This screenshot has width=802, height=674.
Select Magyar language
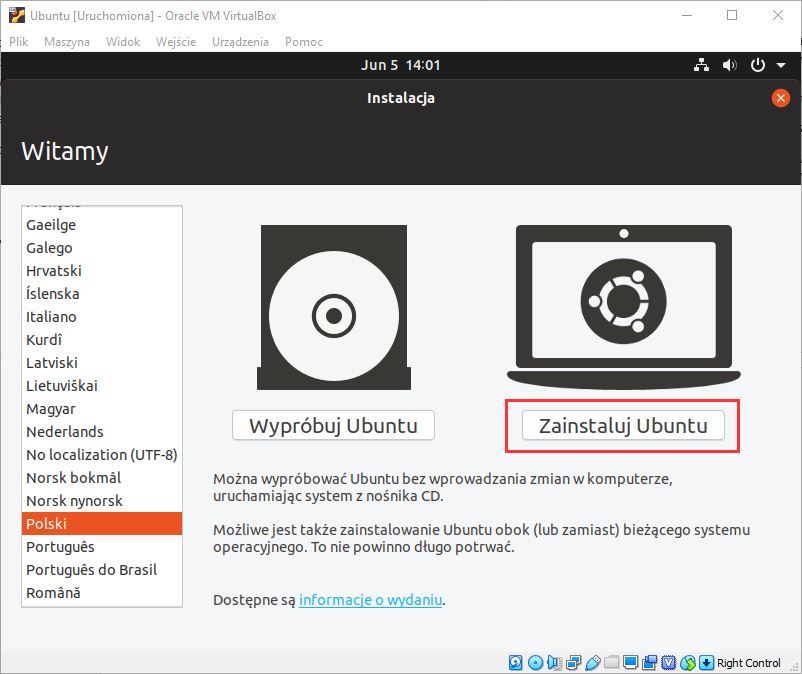pos(102,409)
